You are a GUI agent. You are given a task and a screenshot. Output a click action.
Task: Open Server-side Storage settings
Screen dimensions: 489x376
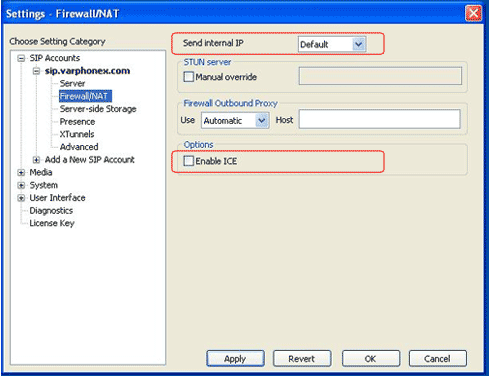(x=98, y=109)
